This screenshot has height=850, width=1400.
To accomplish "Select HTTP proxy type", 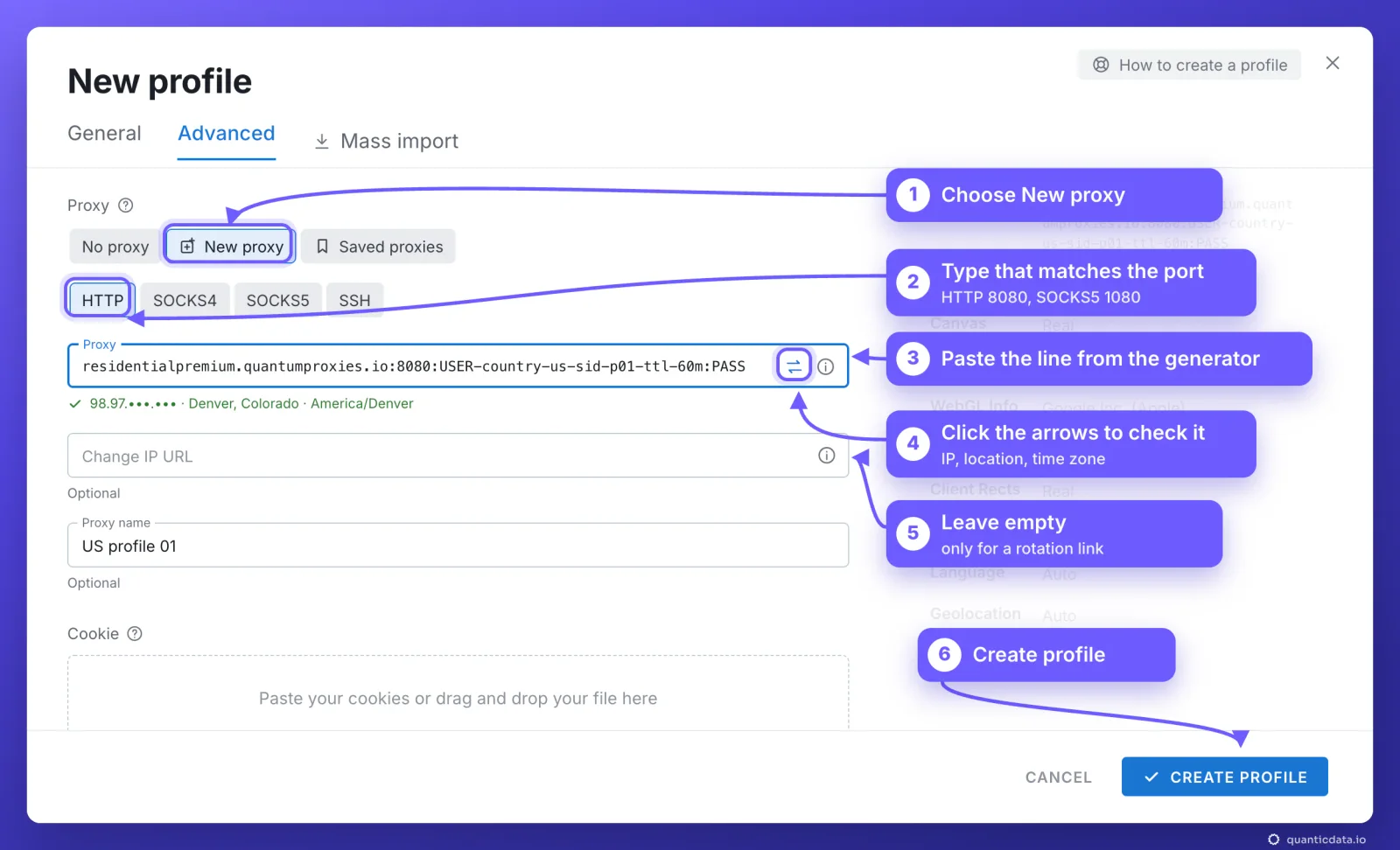I will click(102, 300).
